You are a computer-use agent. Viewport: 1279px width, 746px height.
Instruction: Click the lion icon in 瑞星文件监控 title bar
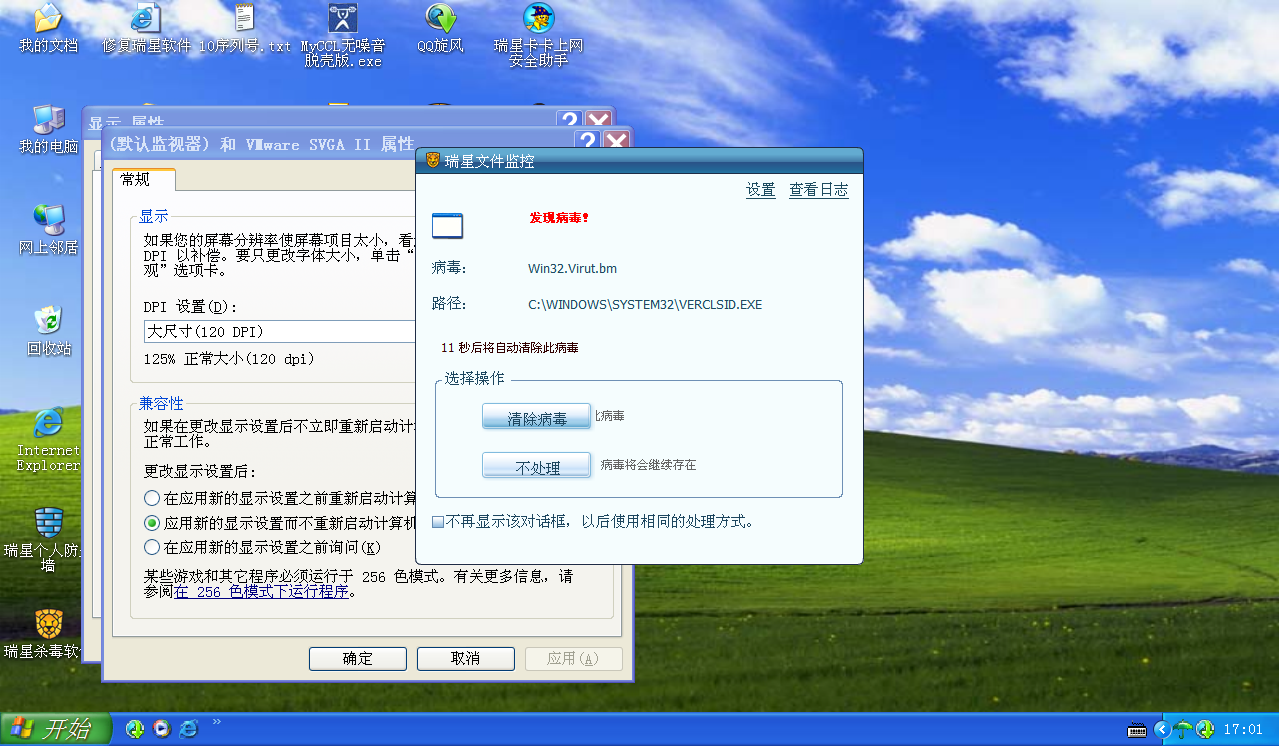[433, 160]
